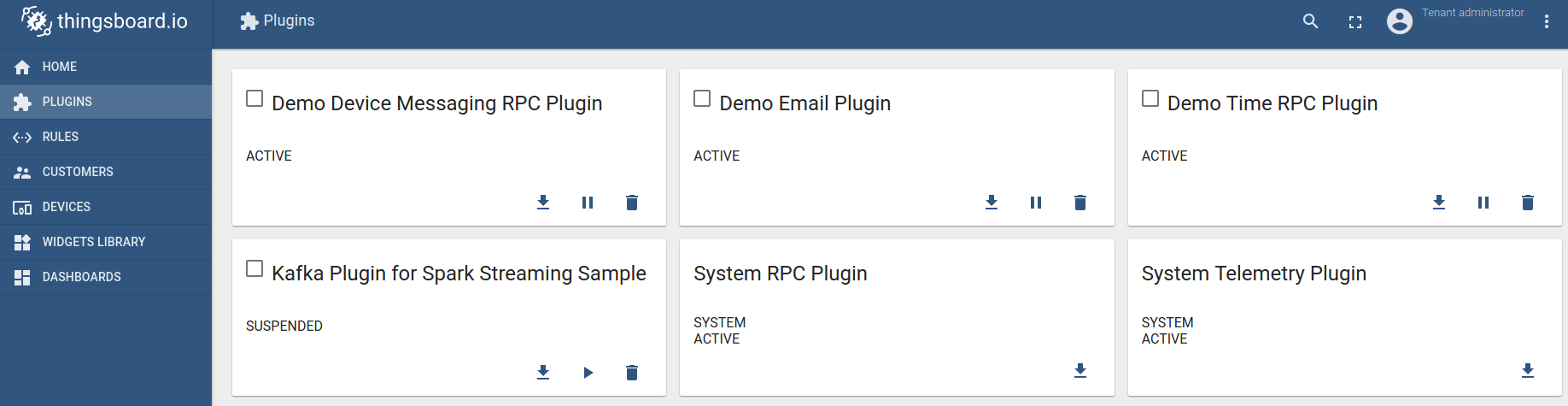Pause the Demo Time RPC Plugin
The height and width of the screenshot is (406, 1568).
coord(1483,203)
